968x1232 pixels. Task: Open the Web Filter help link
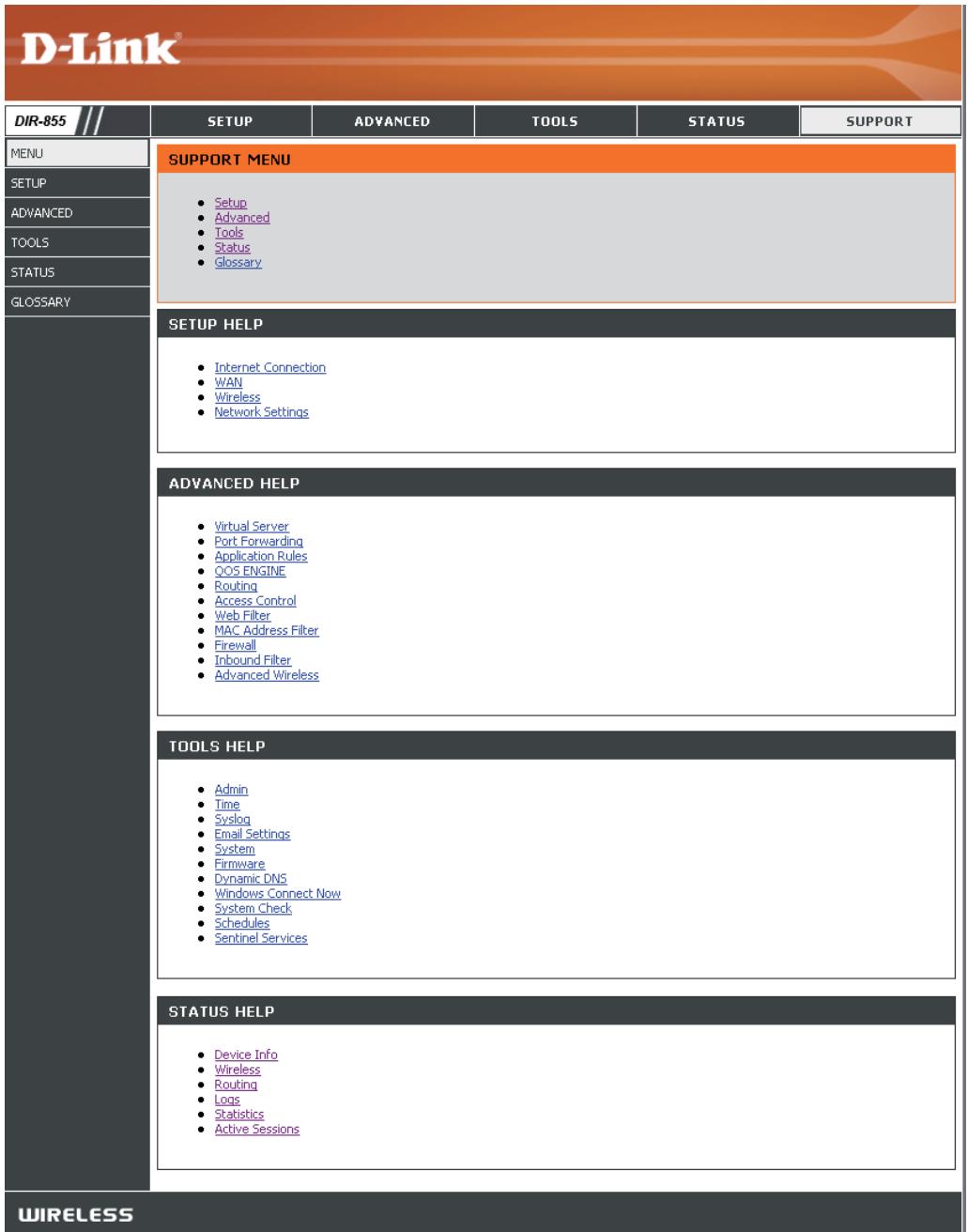242,616
